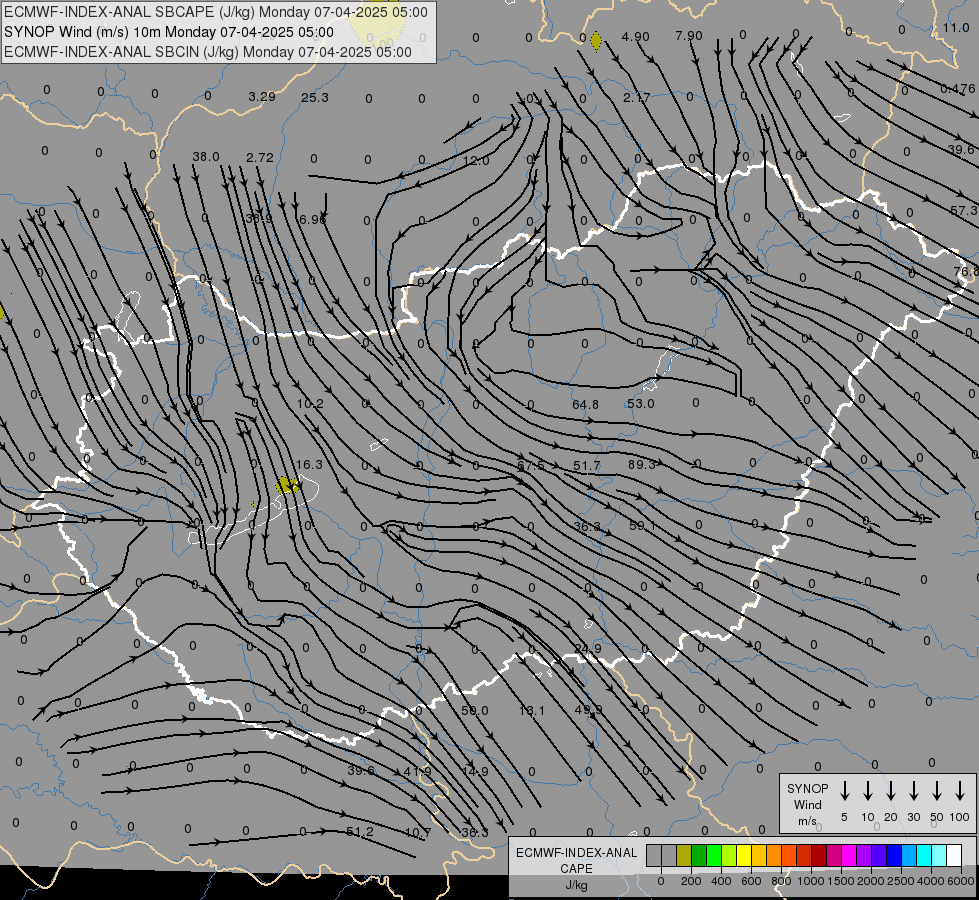Click the CAPE value 7.90
The width and height of the screenshot is (979, 900).
689,36
